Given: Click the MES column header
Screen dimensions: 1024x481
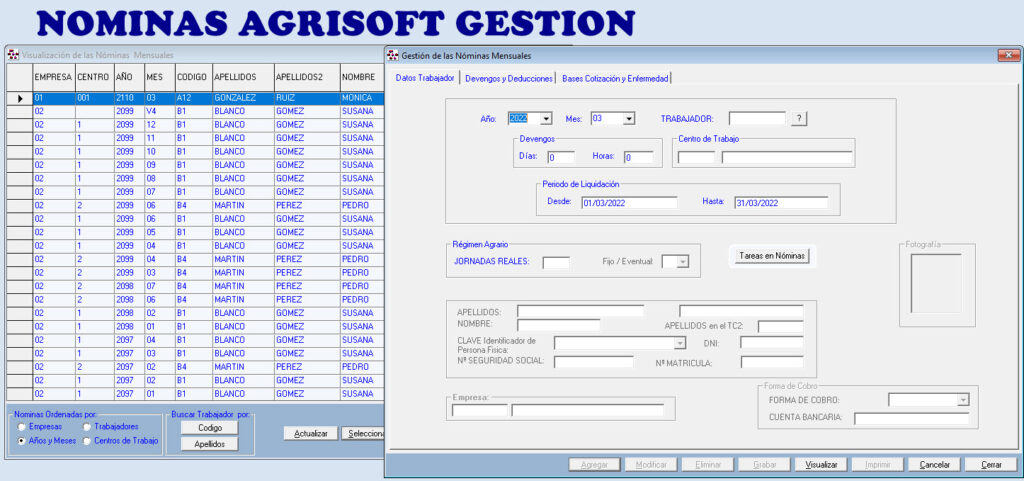Looking at the screenshot, I should [160, 77].
